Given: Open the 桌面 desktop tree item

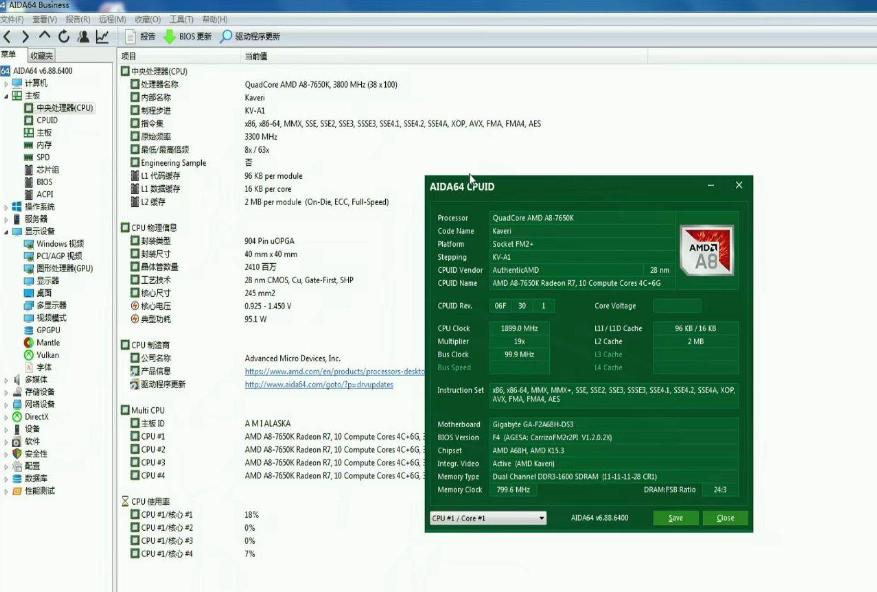Looking at the screenshot, I should (x=38, y=293).
